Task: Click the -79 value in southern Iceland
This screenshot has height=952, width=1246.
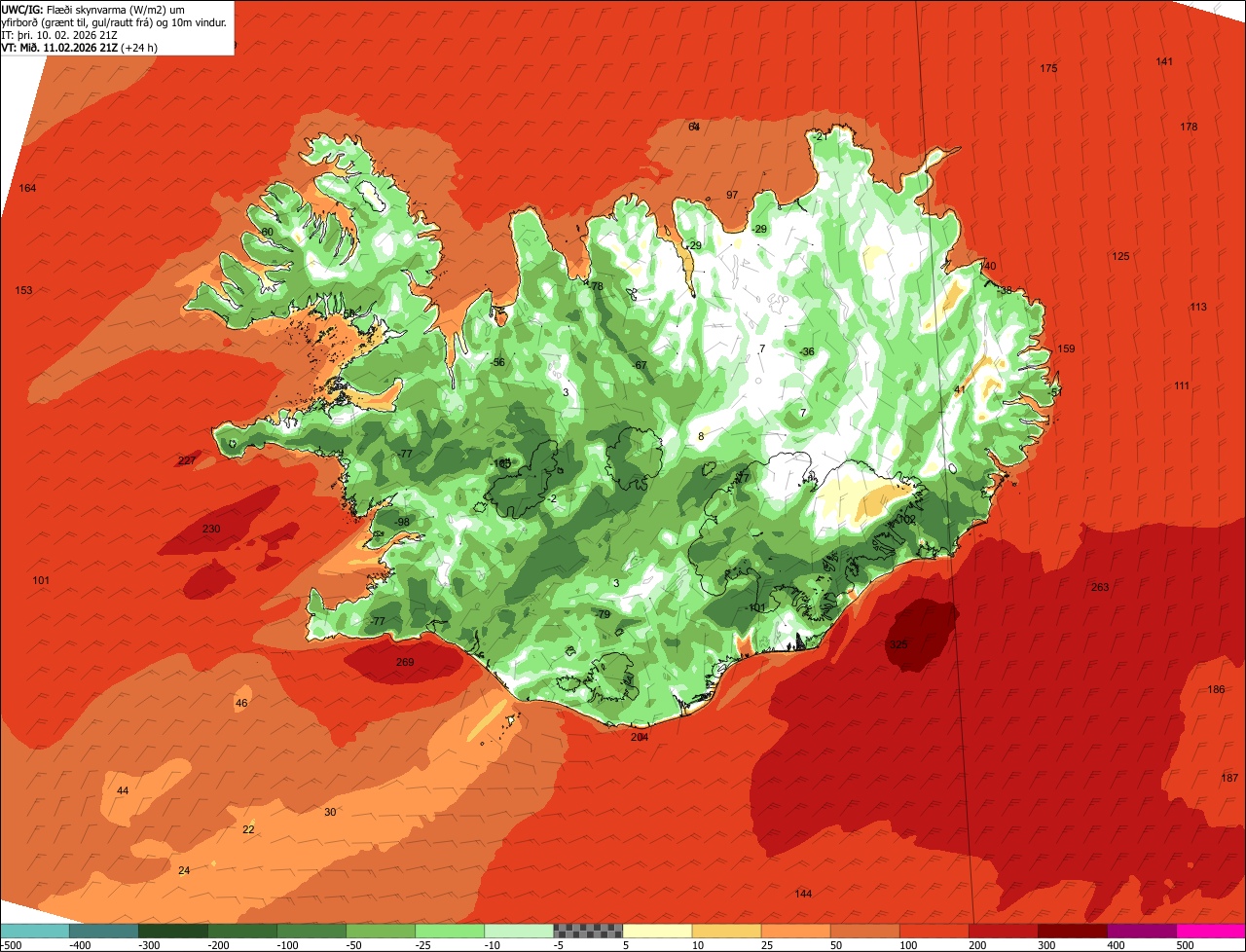Action: point(603,615)
